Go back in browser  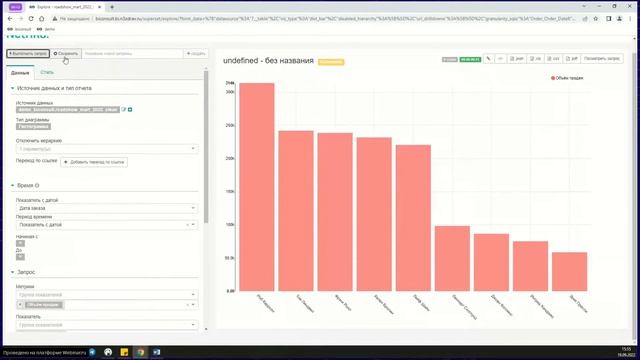(10, 19)
